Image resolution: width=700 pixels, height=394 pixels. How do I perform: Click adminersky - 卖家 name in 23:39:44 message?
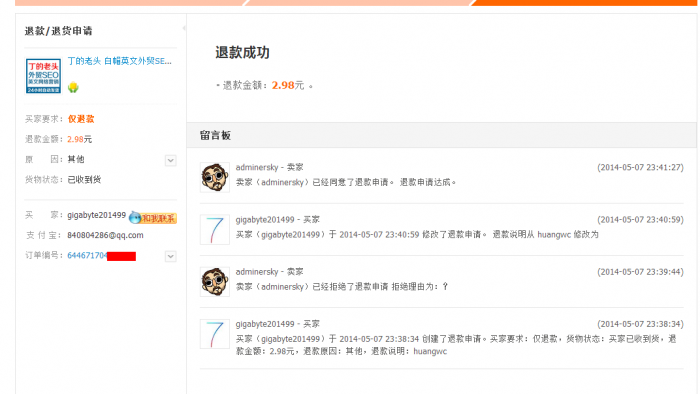point(270,272)
